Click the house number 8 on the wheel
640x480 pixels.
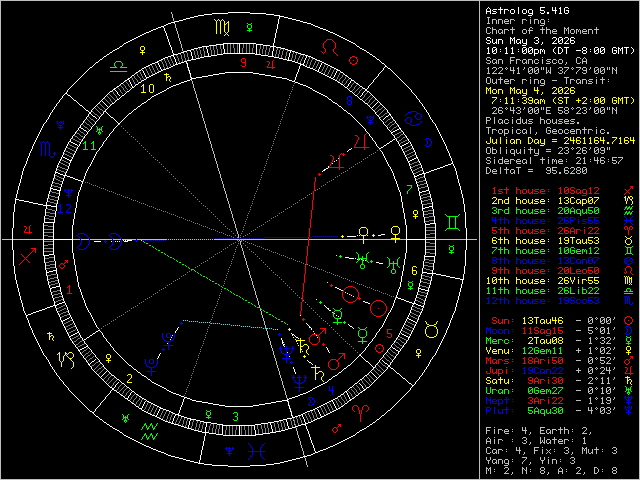click(x=349, y=100)
